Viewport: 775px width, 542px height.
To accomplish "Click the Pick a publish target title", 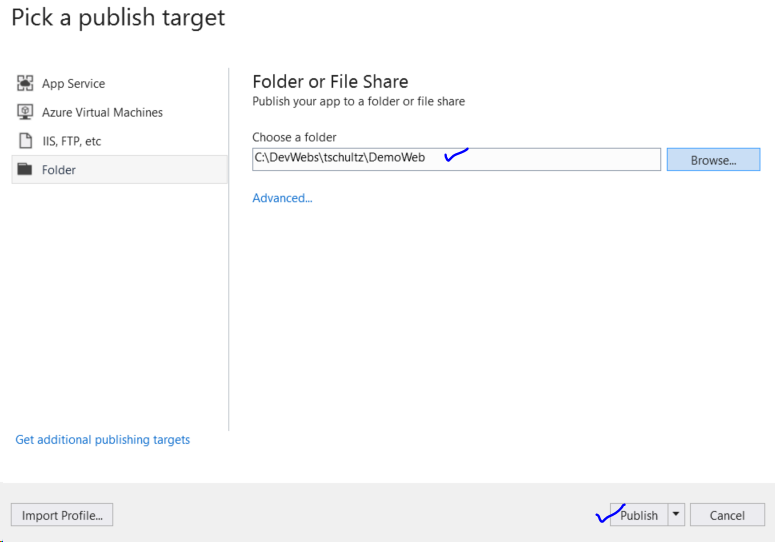I will 118,17.
